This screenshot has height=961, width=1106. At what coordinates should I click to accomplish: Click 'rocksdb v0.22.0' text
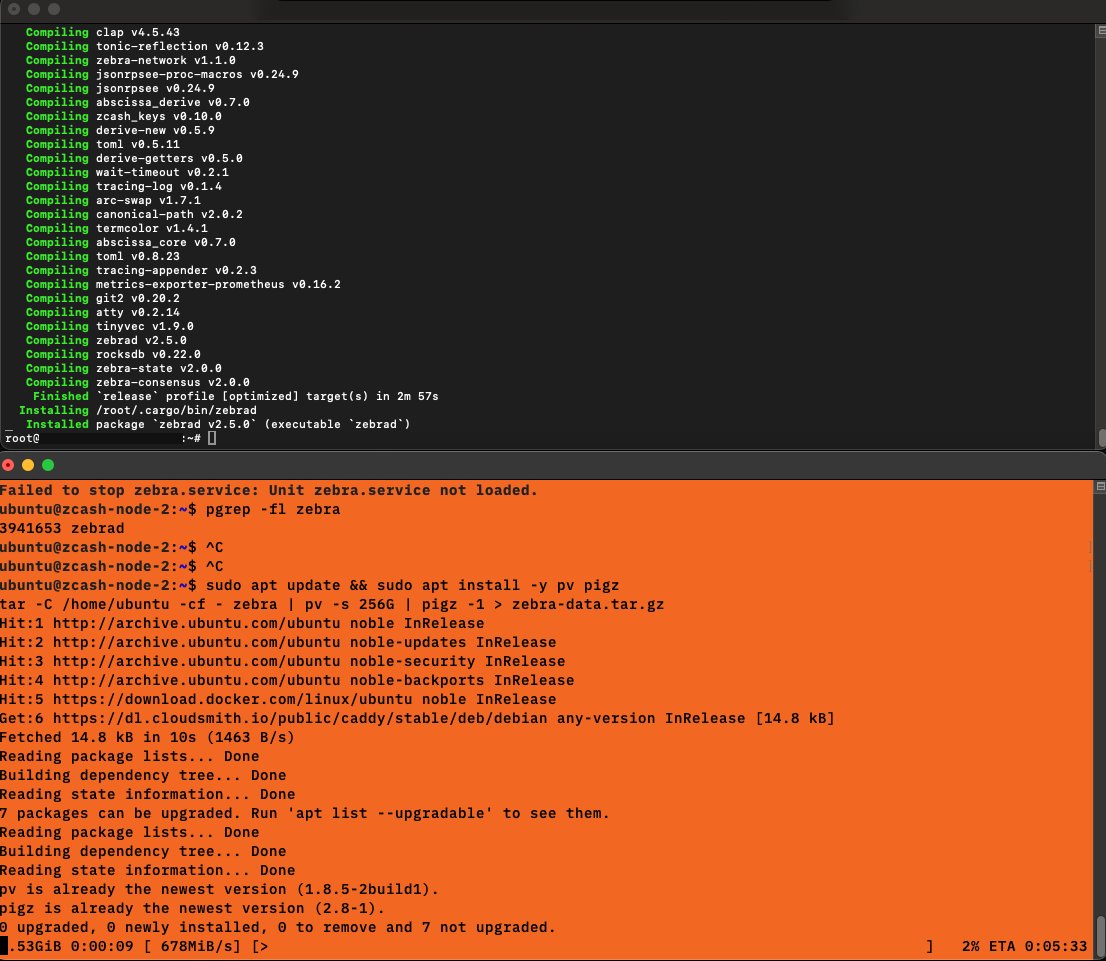[148, 355]
